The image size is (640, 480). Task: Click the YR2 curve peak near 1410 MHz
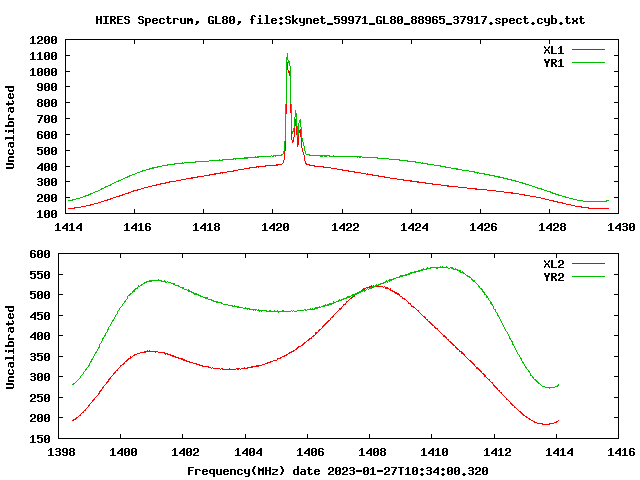(x=443, y=267)
